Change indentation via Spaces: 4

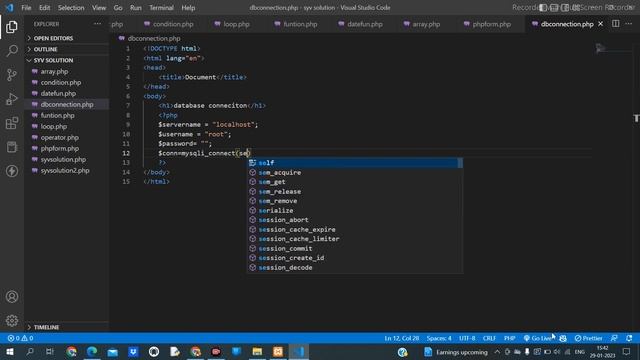pyautogui.click(x=439, y=338)
